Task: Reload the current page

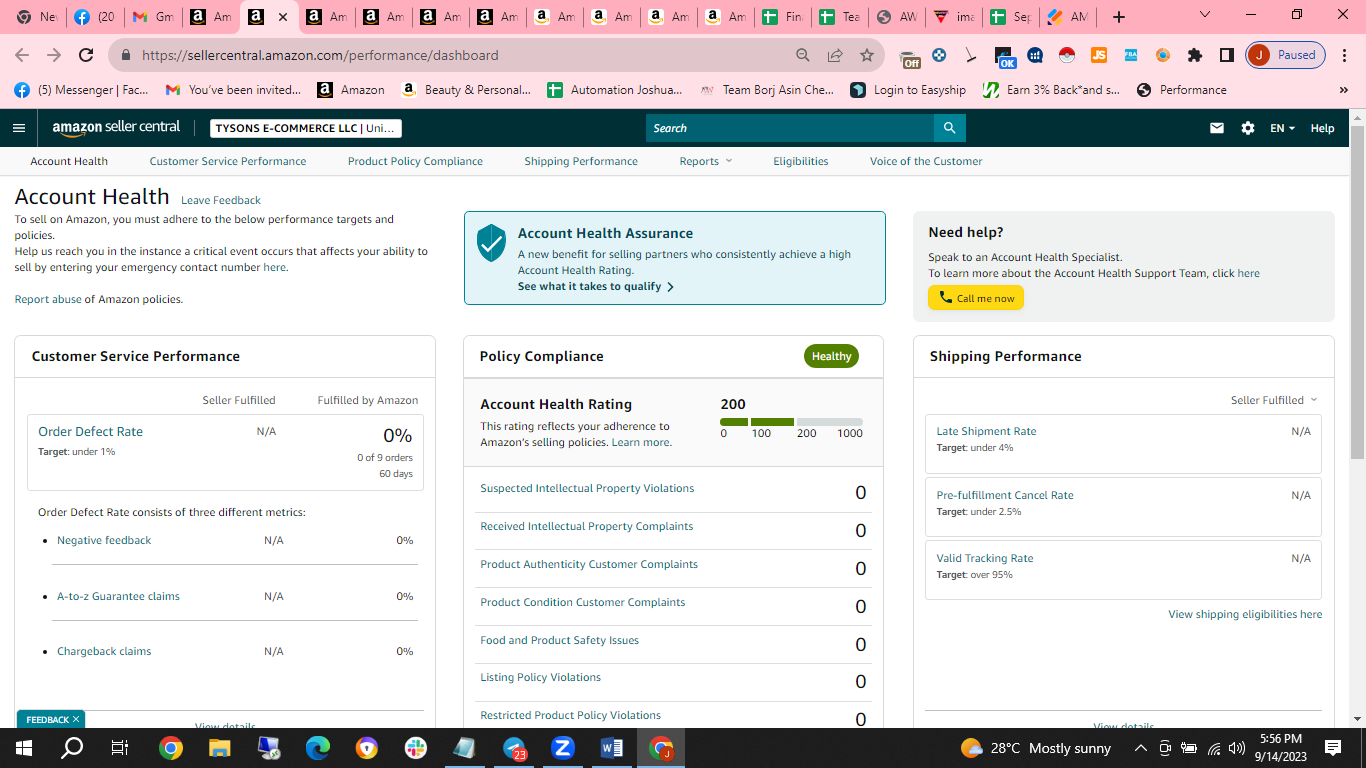Action: (86, 55)
